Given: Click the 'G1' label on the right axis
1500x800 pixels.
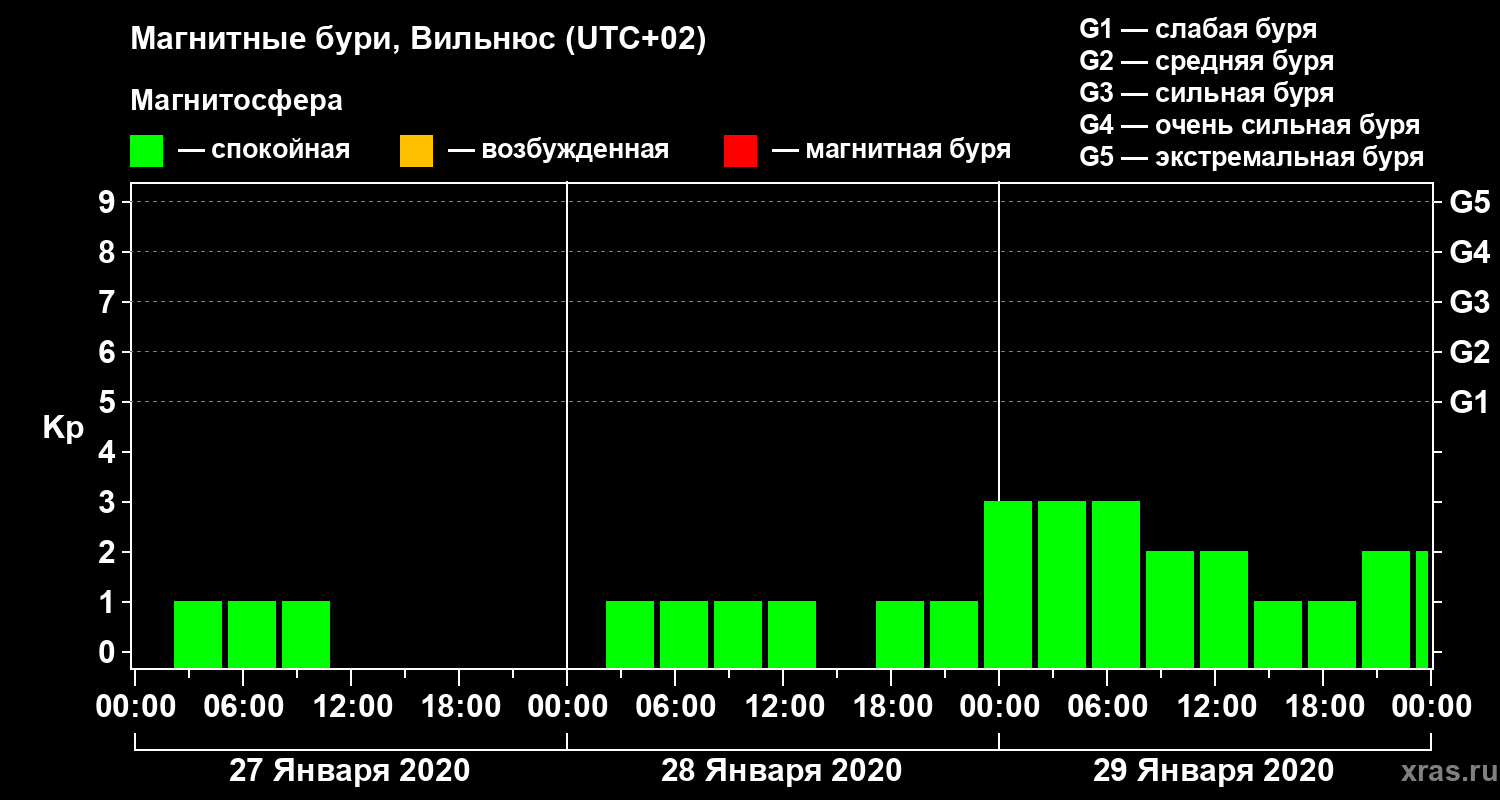Looking at the screenshot, I should pyautogui.click(x=1469, y=403).
